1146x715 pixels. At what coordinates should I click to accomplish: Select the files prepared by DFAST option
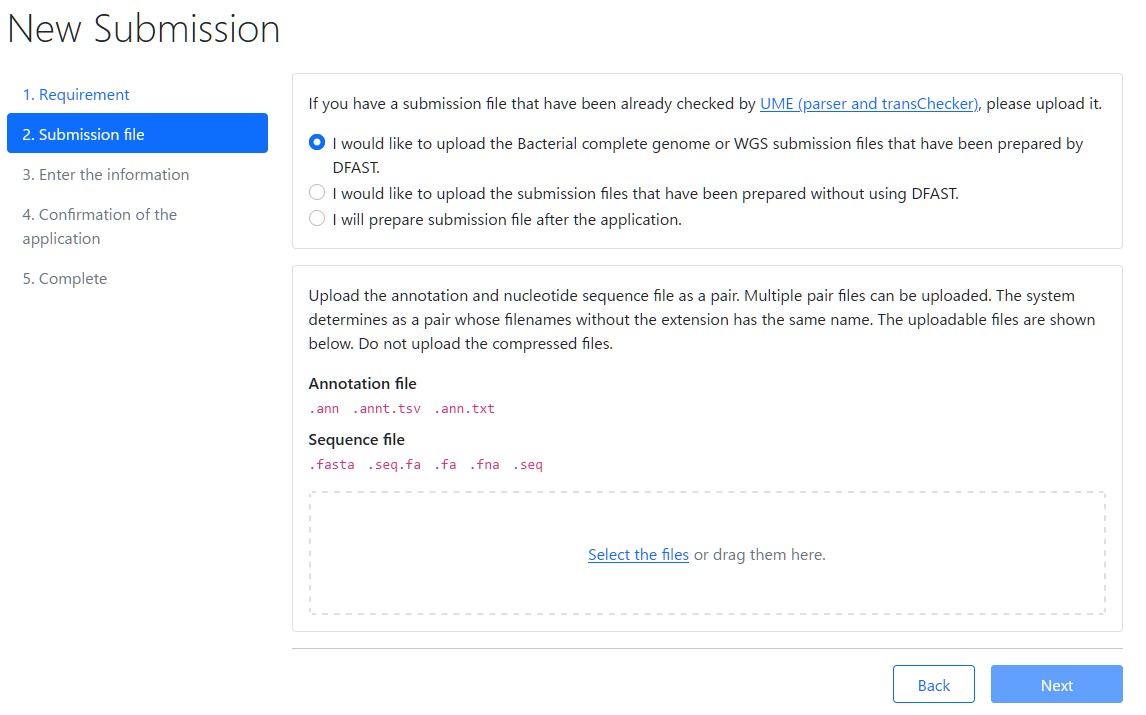(317, 143)
